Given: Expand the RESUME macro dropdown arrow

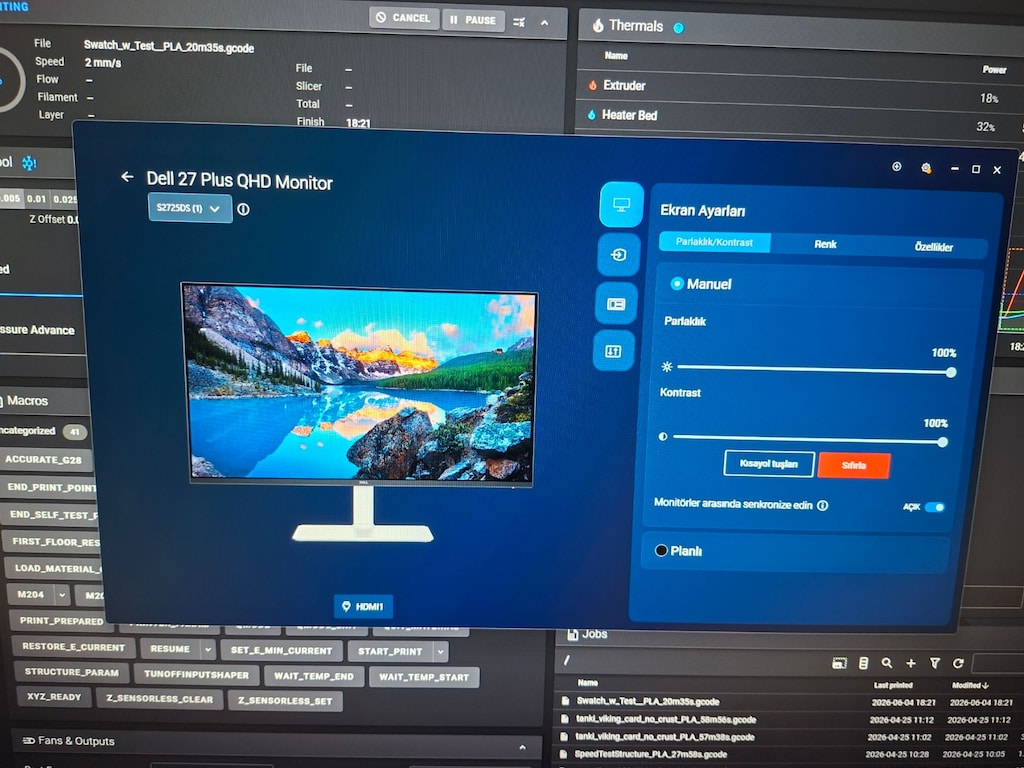Looking at the screenshot, I should coord(208,650).
